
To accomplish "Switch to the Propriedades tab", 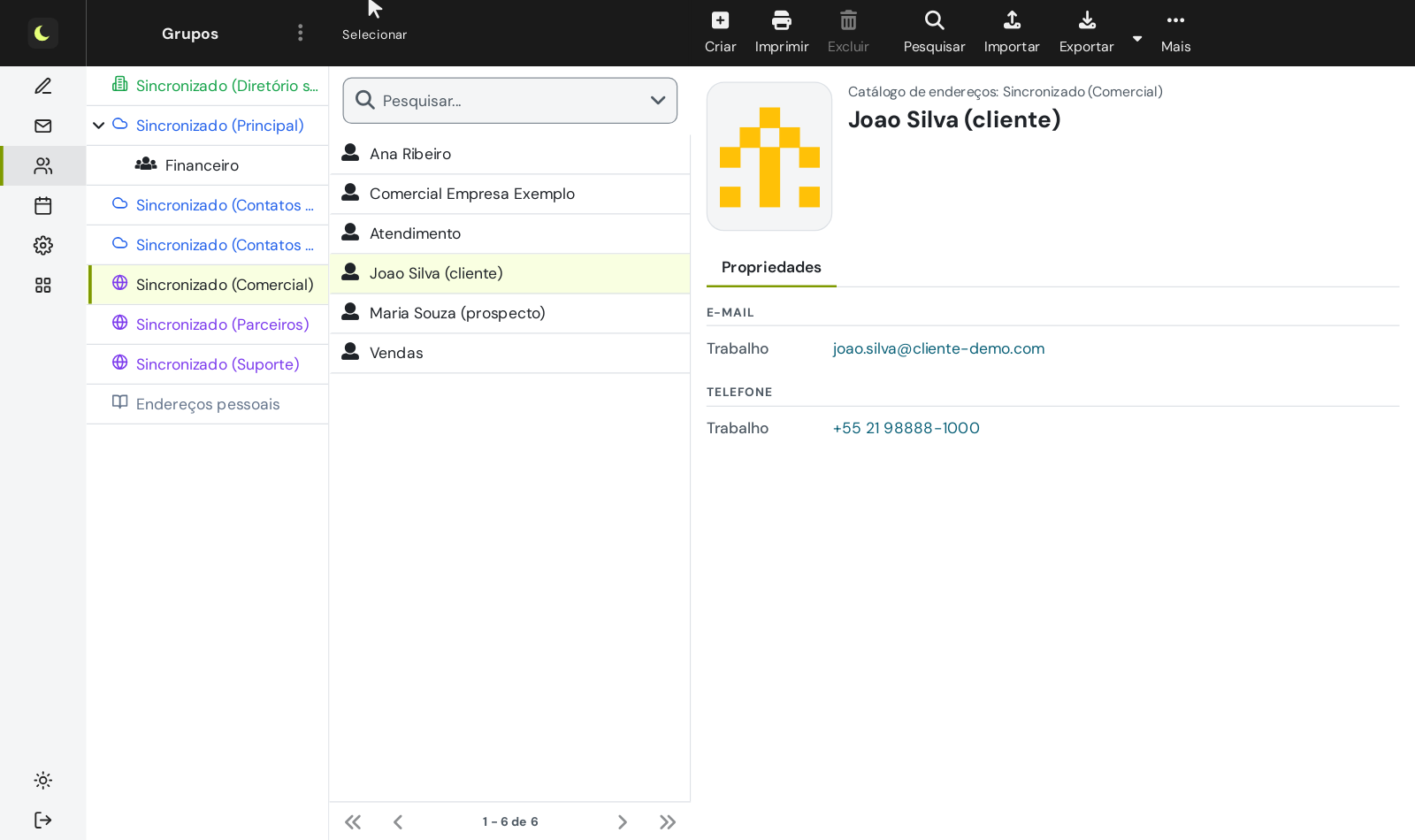I will click(771, 267).
